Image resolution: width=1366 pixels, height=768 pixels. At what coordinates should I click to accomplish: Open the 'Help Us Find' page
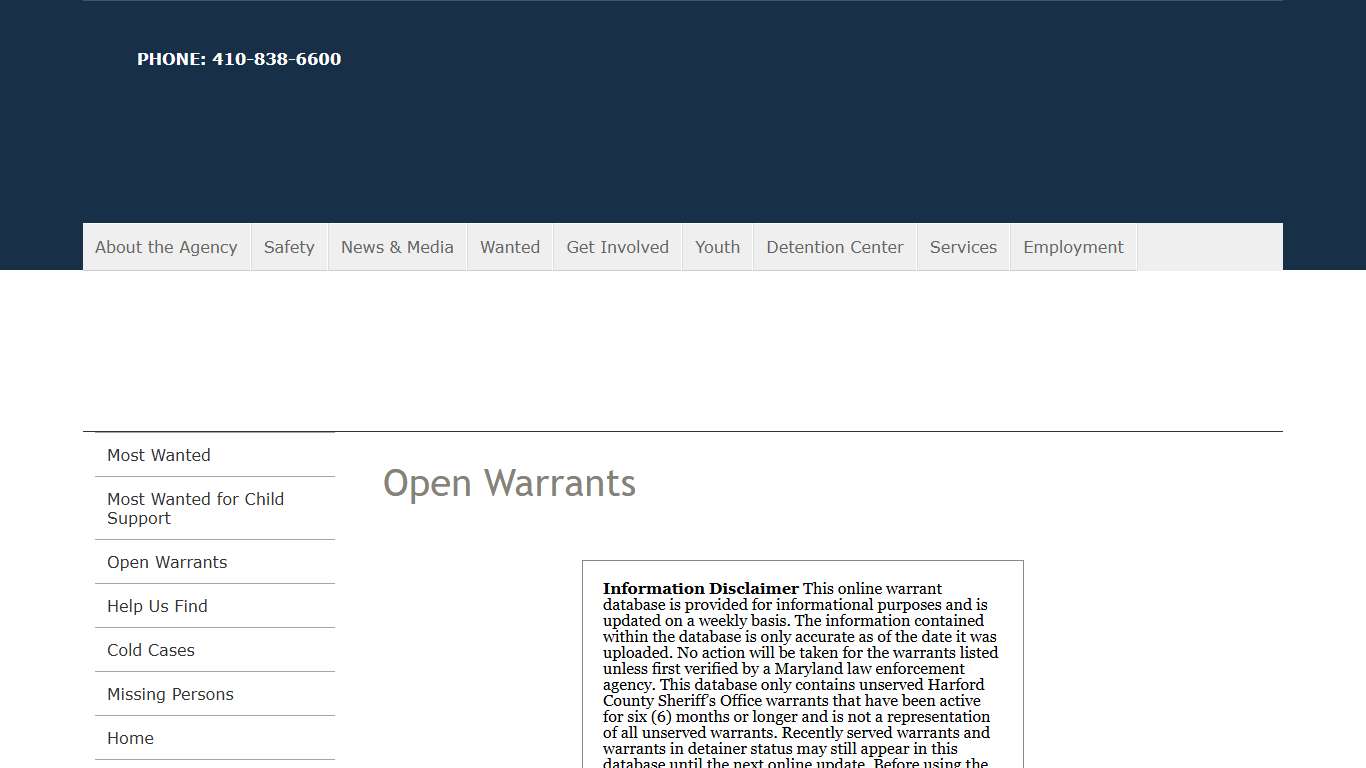coord(157,606)
